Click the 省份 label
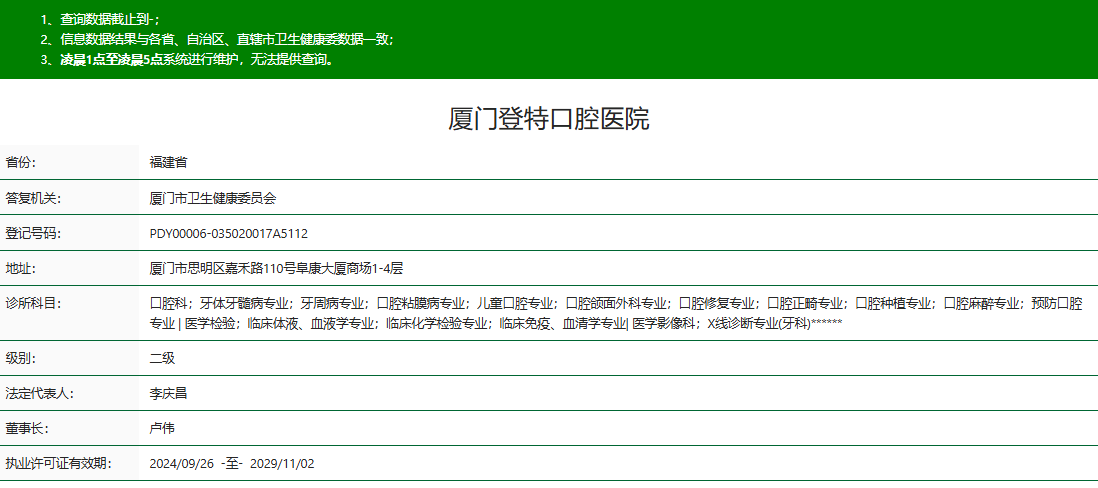Screen dimensions: 1098x488 click(x=20, y=162)
